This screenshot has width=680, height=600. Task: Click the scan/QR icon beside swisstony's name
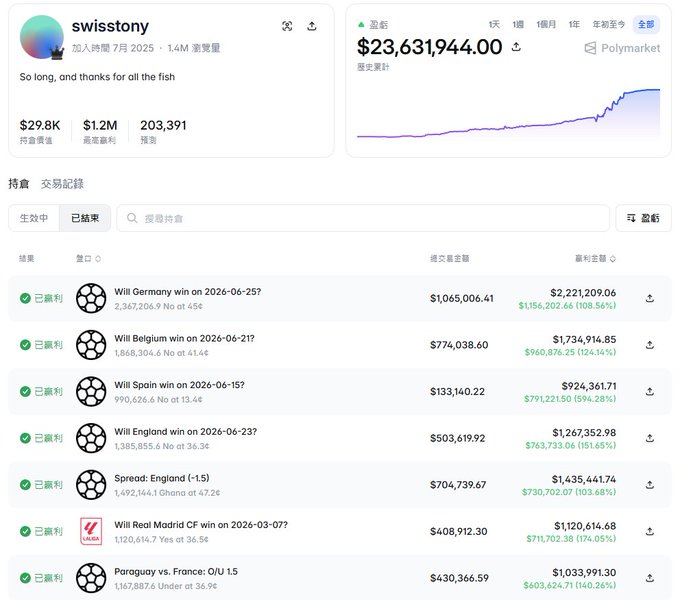287,26
